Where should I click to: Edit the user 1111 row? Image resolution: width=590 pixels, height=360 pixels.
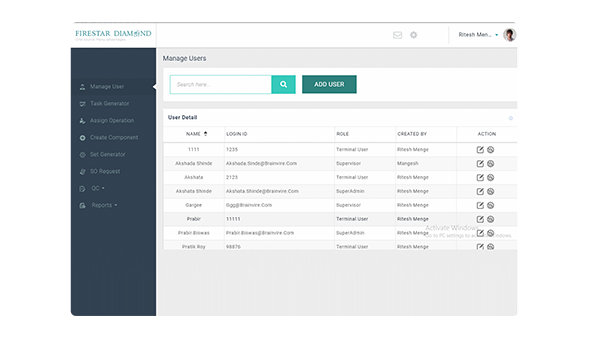480,150
